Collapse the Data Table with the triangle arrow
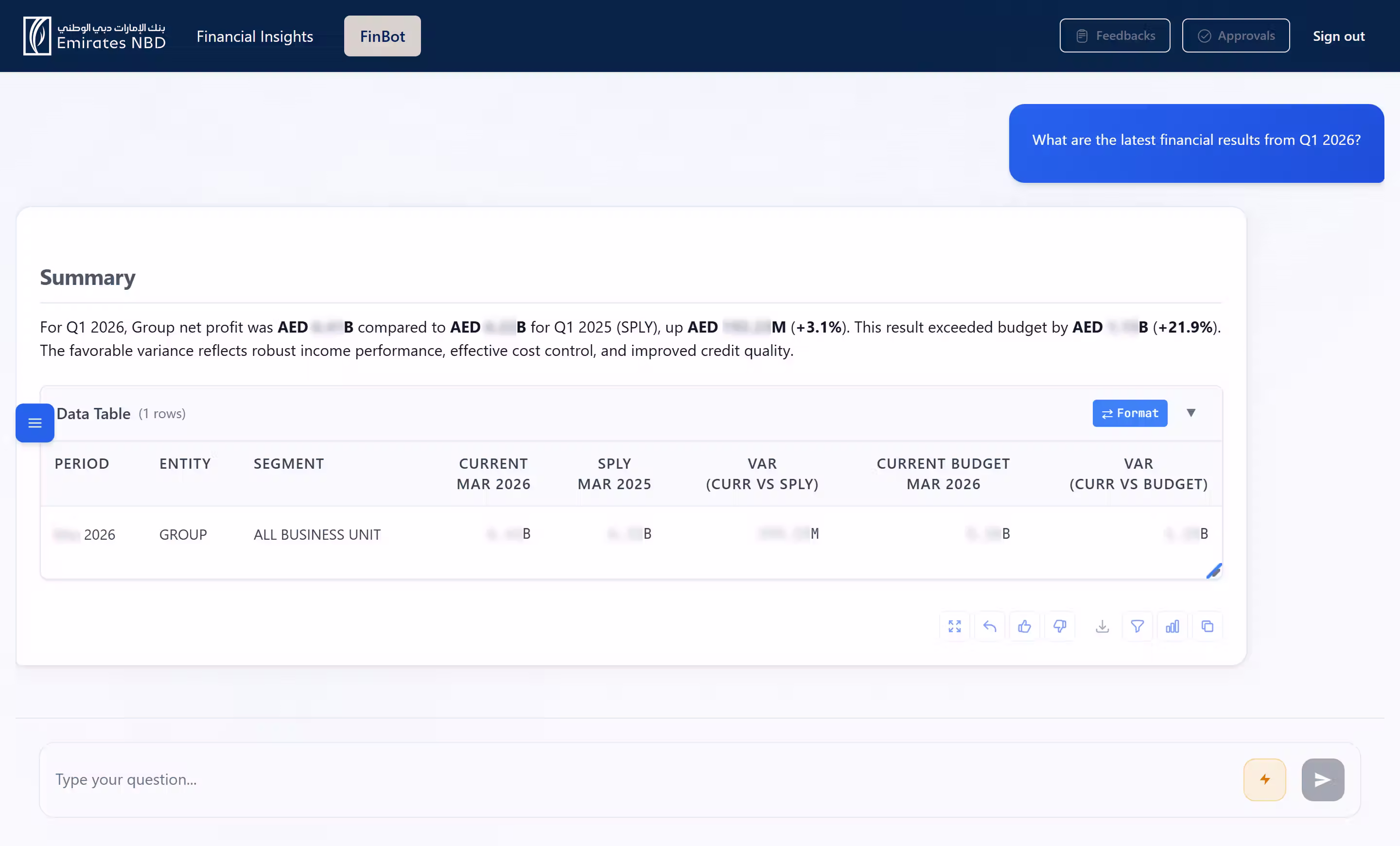1400x846 pixels. 1191,412
